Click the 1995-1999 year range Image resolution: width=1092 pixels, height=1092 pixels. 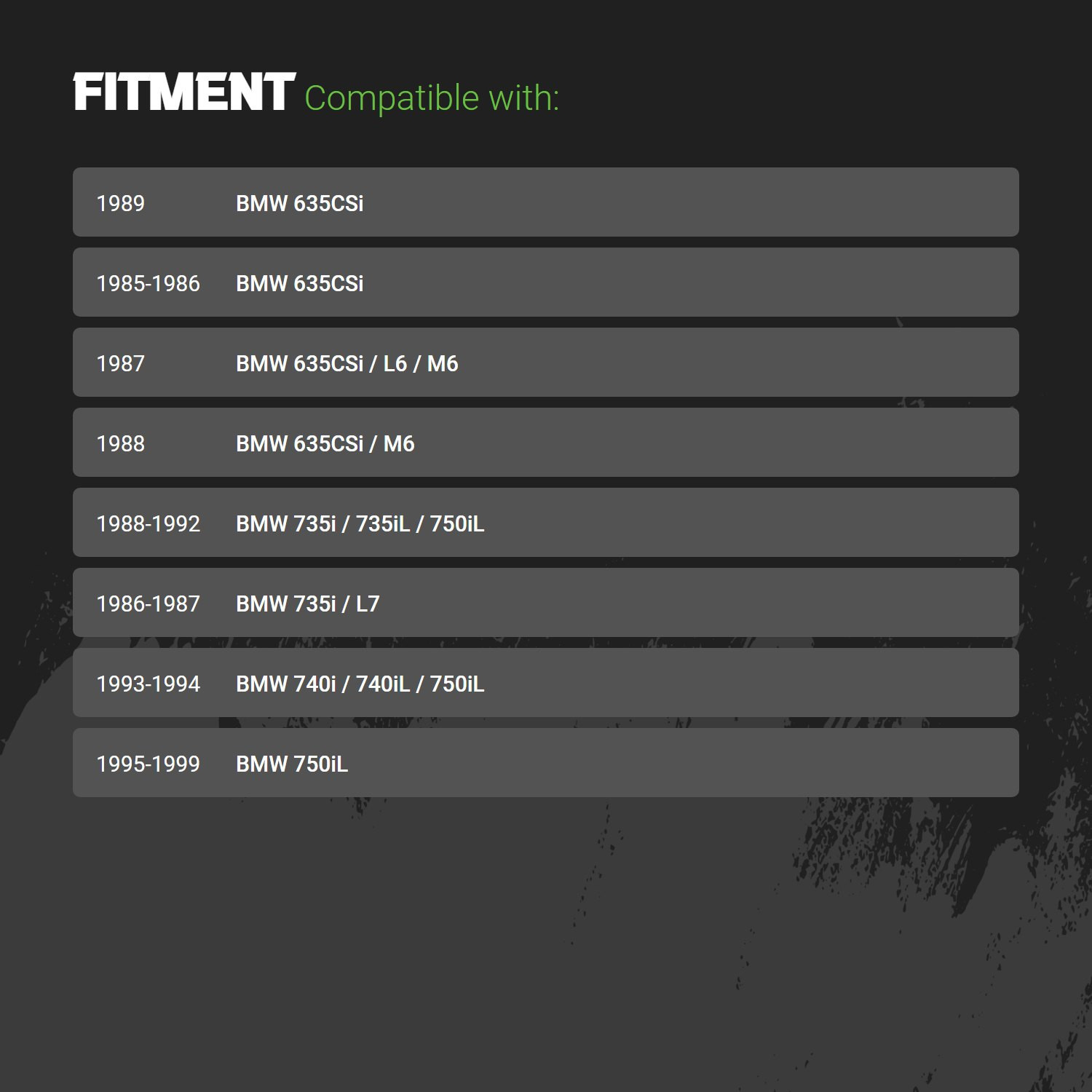[149, 764]
